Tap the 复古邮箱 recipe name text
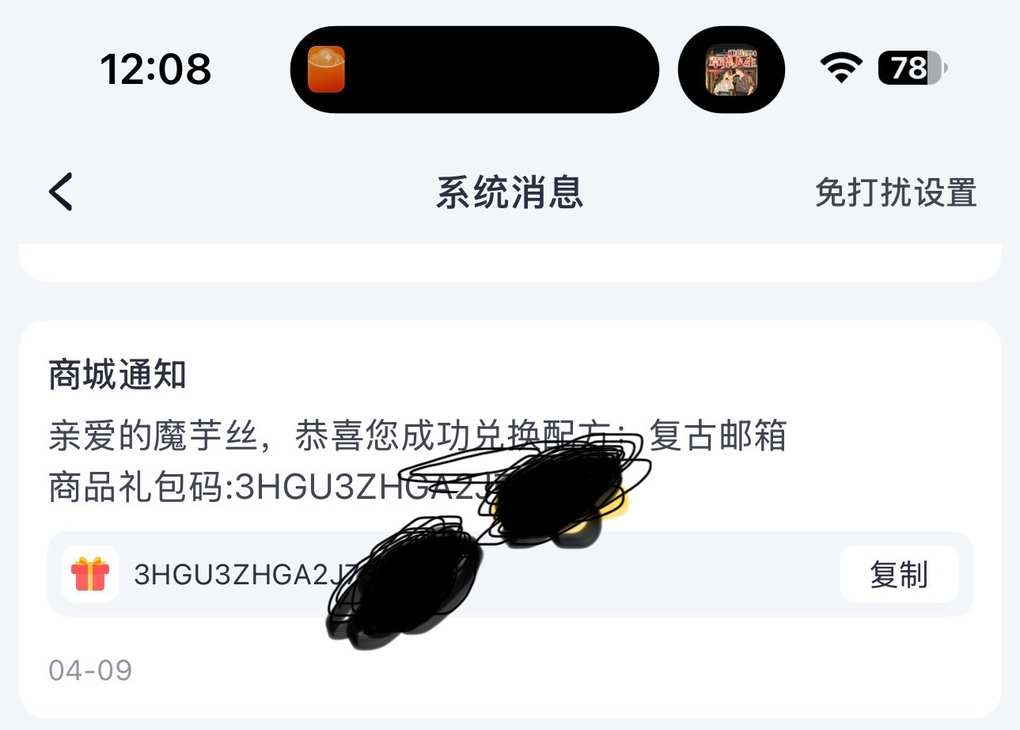Screen dimensions: 1020x730 pos(718,435)
